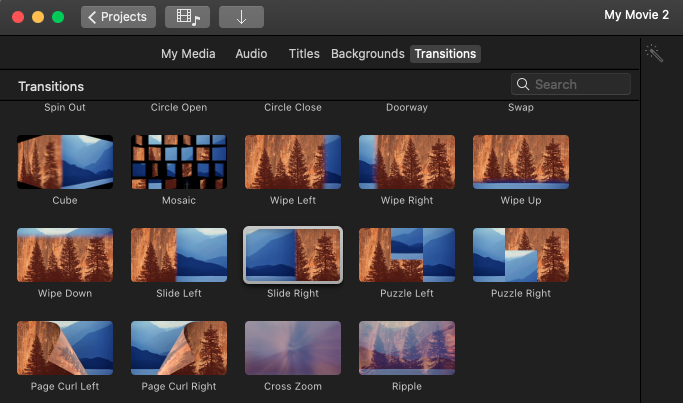
Task: Open the media browser toolbar button
Action: 187,17
